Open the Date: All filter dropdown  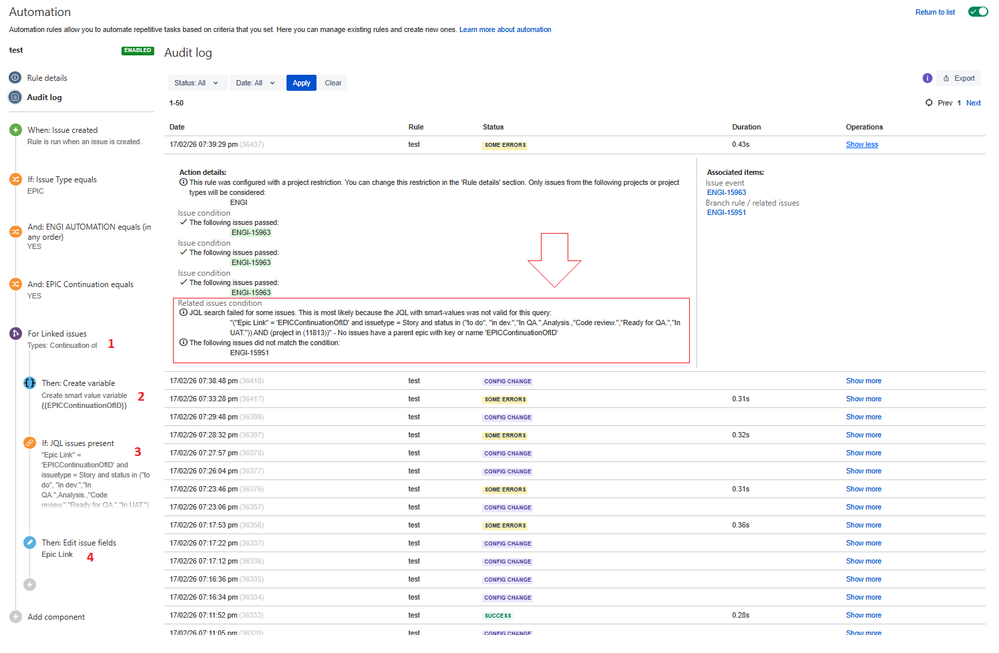256,83
